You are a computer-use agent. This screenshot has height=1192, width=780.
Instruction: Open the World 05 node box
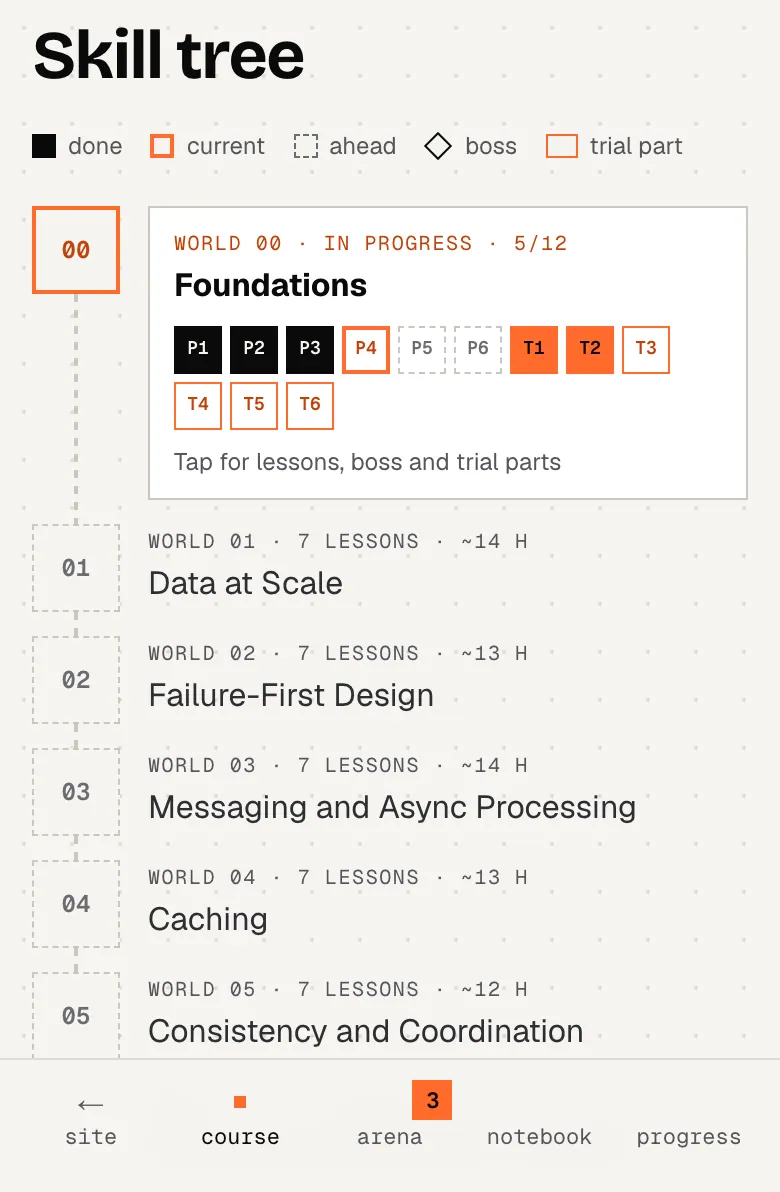[x=76, y=1015]
